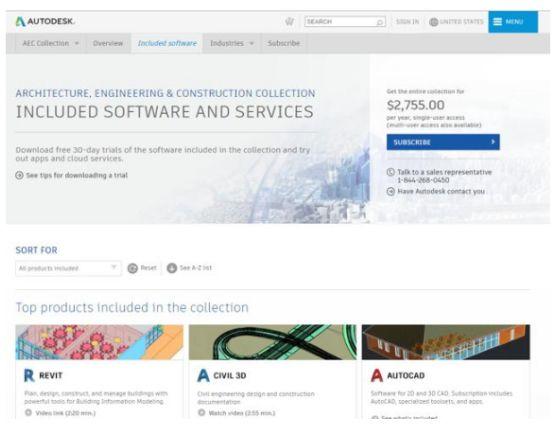Viewport: 560px width, 436px height.
Task: Click the globe region icon
Action: (434, 22)
